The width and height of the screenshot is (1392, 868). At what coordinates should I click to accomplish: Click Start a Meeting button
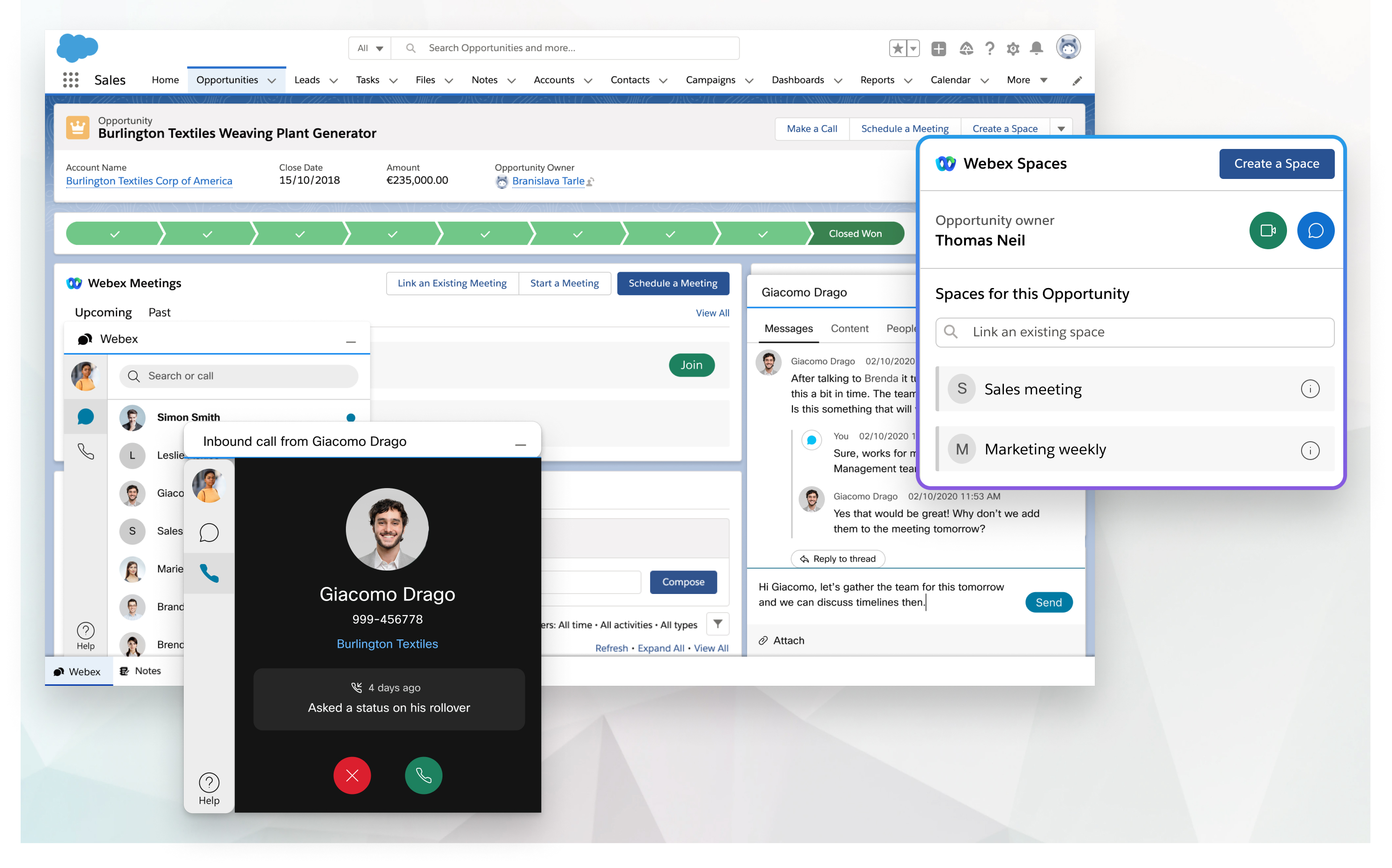point(564,283)
